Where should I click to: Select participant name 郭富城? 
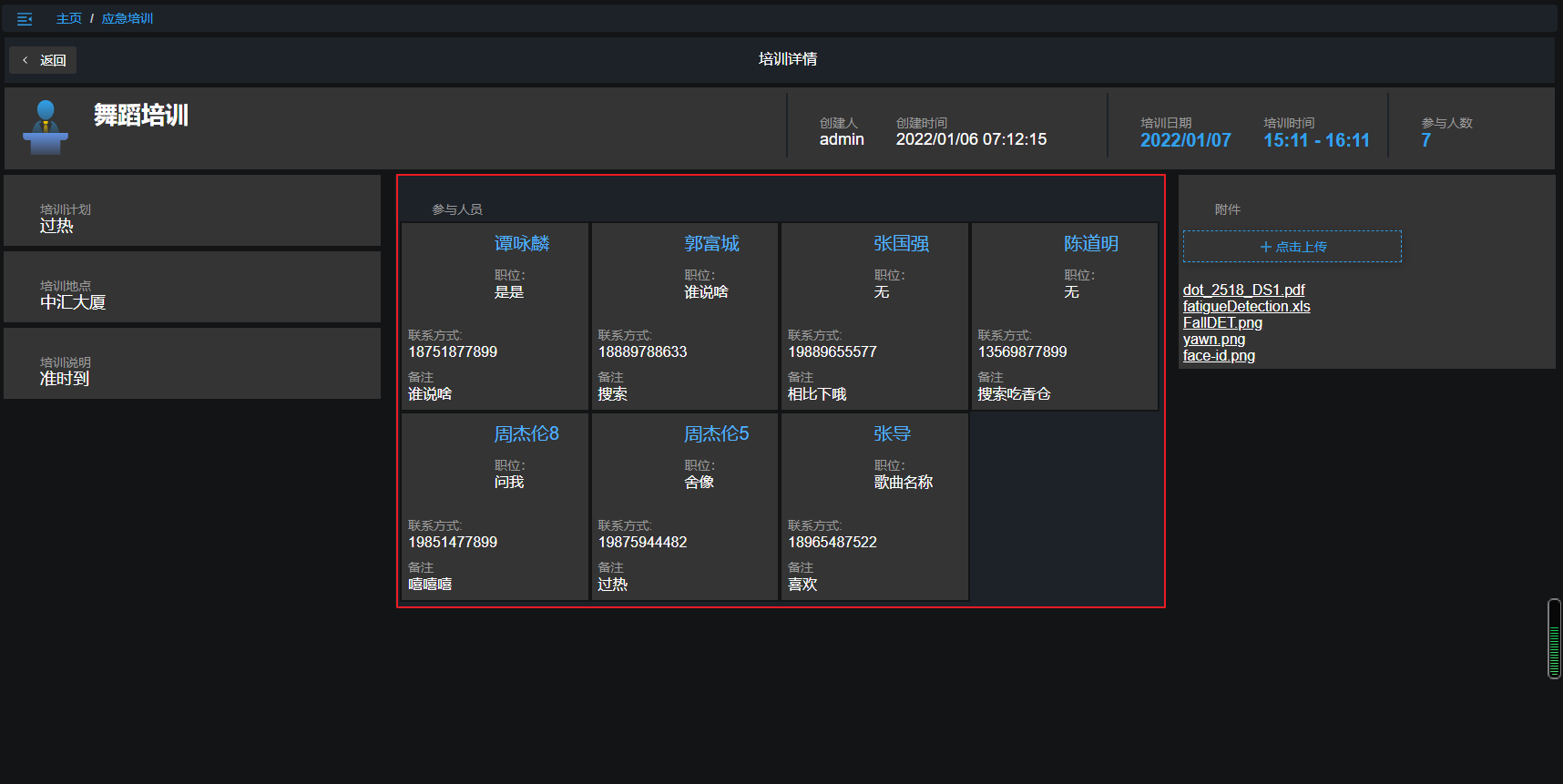712,243
